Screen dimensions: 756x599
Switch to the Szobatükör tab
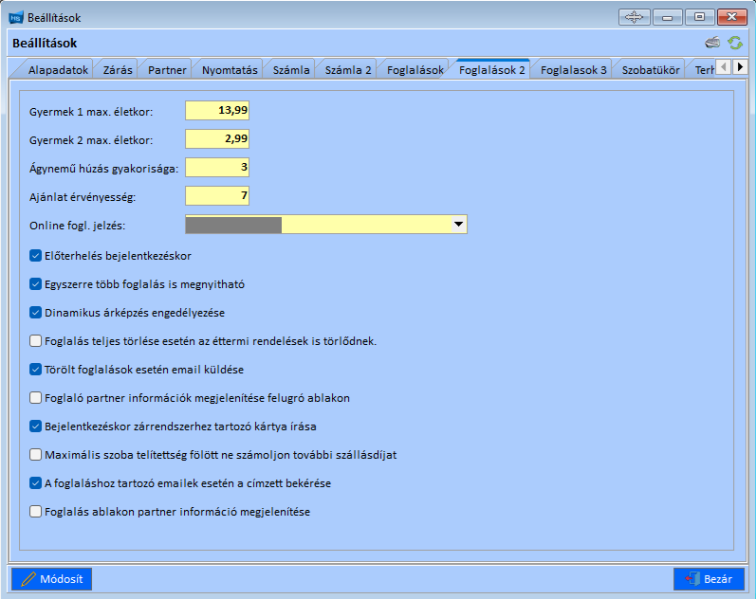click(x=650, y=70)
